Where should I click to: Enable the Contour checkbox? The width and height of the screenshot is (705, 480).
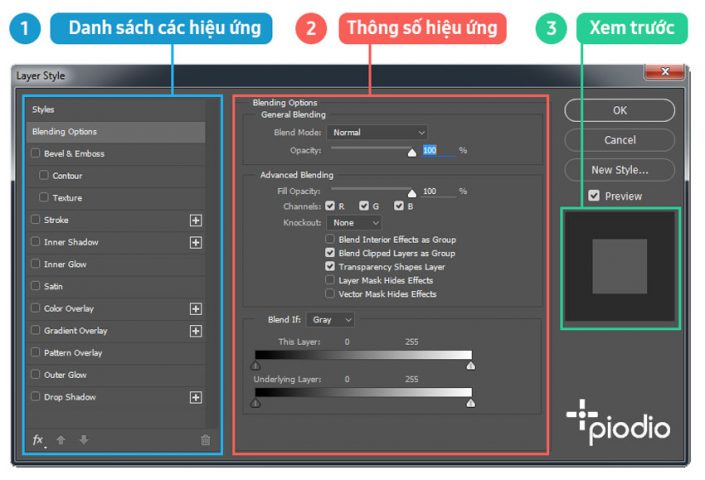[x=44, y=175]
